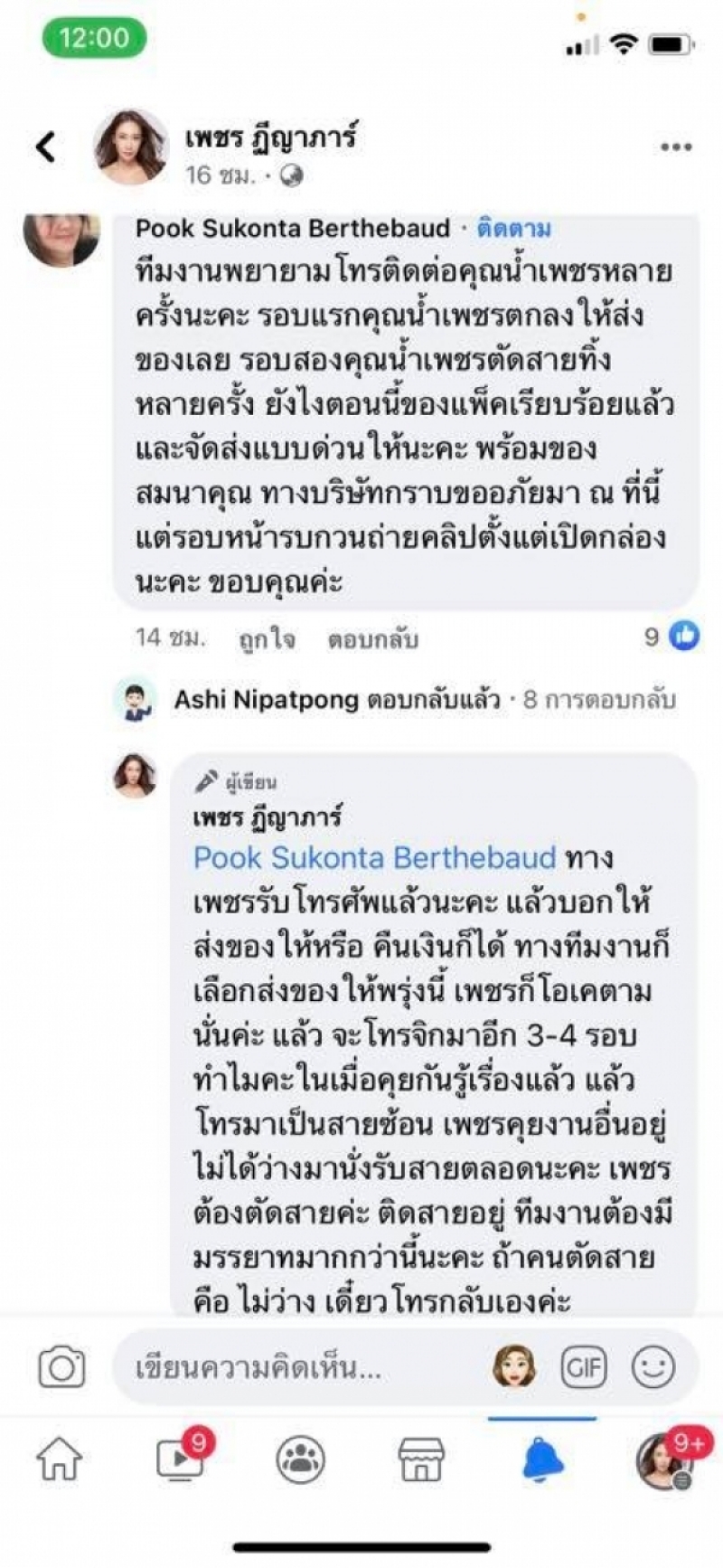Open the GIF picker in comment bar
This screenshot has width=723, height=1568.
(x=584, y=1366)
